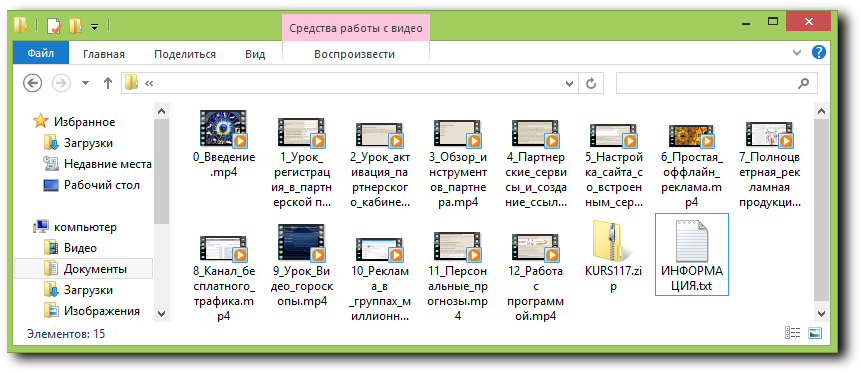
Task: Select the 10_Реклама_в_группах video icon
Action: (x=380, y=250)
